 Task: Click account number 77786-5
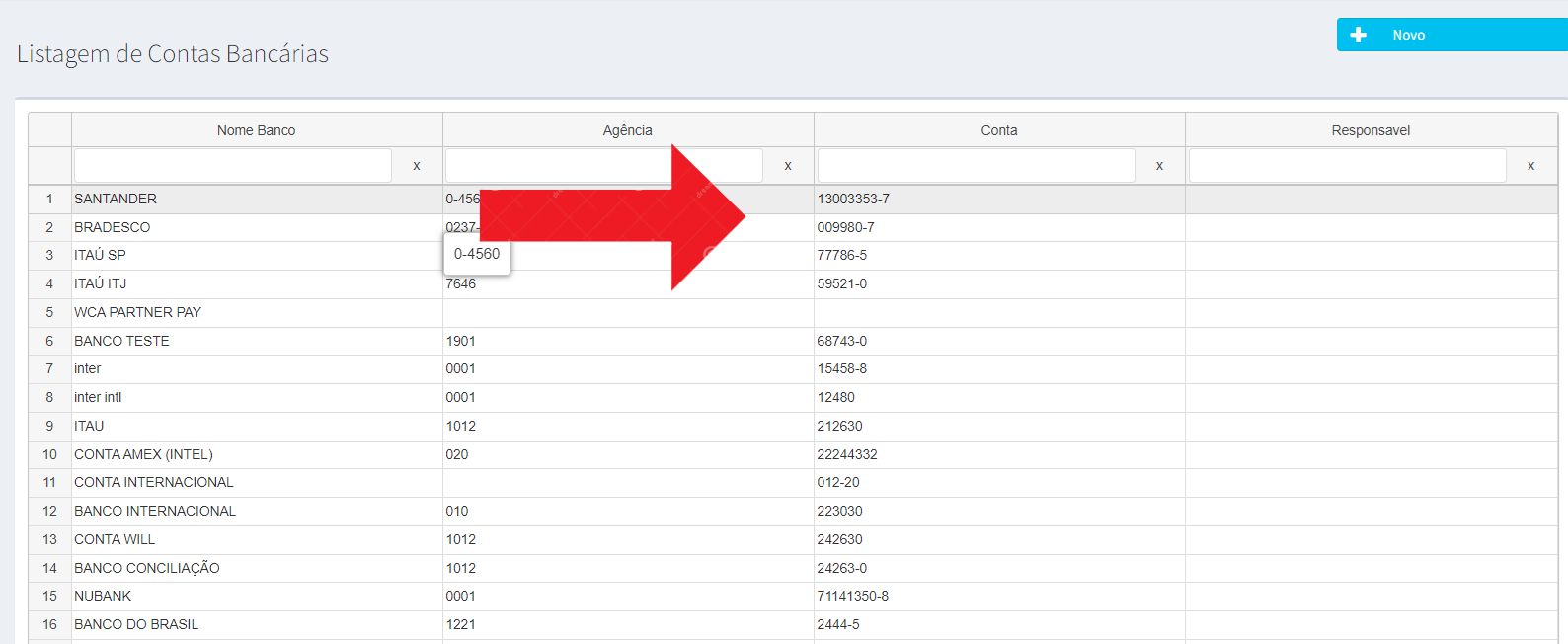click(842, 255)
